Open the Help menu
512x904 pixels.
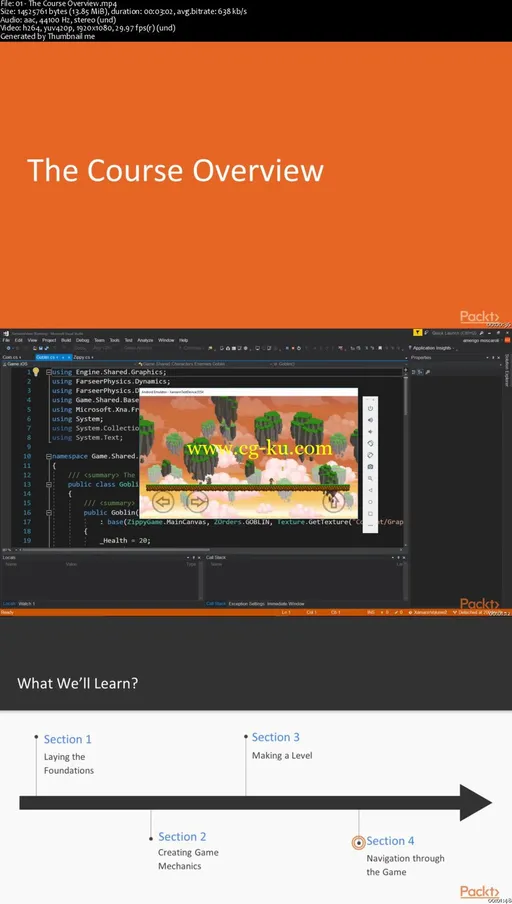click(183, 340)
